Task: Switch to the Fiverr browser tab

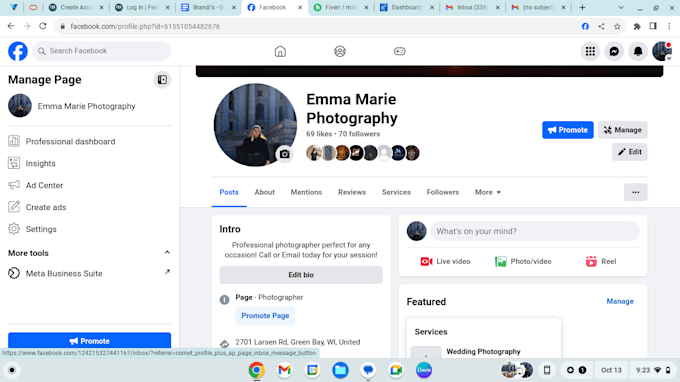Action: [x=341, y=7]
